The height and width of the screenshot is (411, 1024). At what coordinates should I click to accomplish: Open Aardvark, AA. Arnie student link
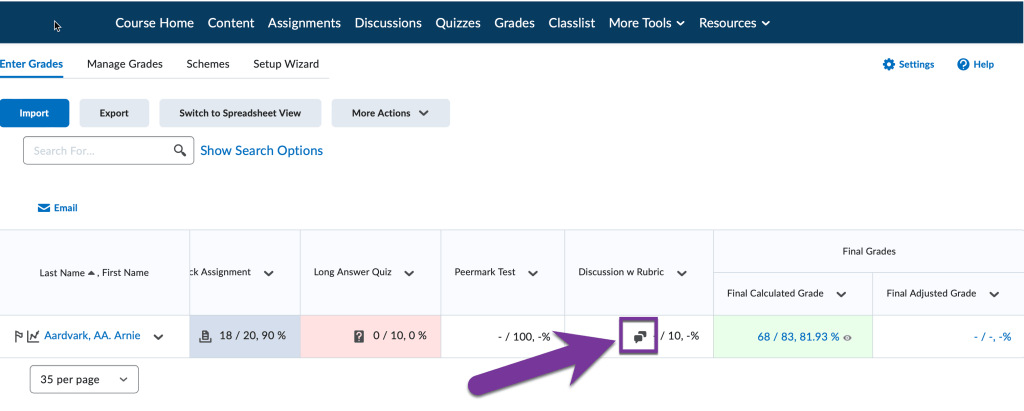coord(92,336)
